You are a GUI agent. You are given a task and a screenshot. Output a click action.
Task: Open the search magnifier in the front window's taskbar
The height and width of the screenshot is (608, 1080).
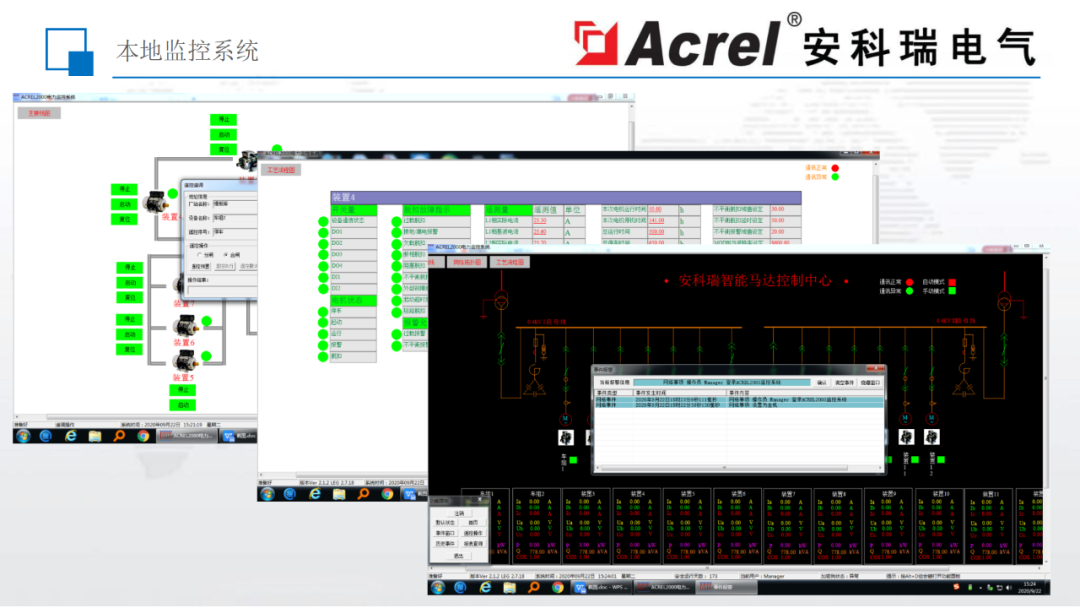pyautogui.click(x=534, y=587)
